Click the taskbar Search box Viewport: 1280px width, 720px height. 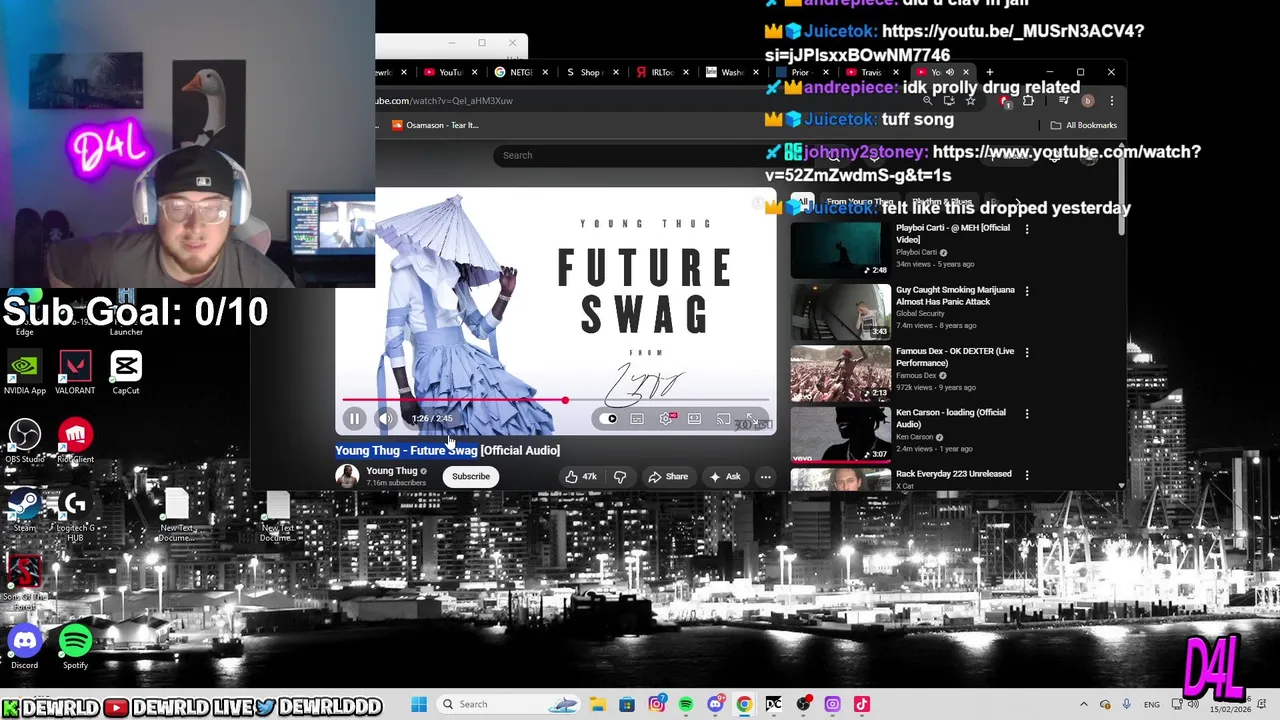pyautogui.click(x=509, y=704)
